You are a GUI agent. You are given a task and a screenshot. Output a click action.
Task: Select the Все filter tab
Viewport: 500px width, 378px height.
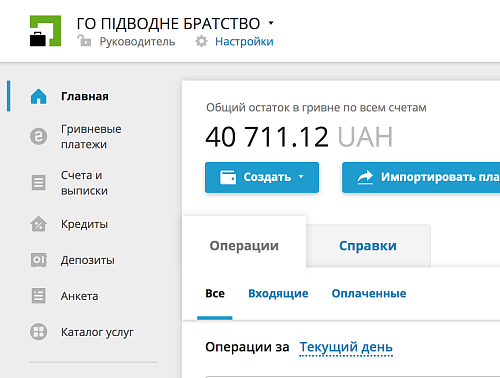pos(215,294)
